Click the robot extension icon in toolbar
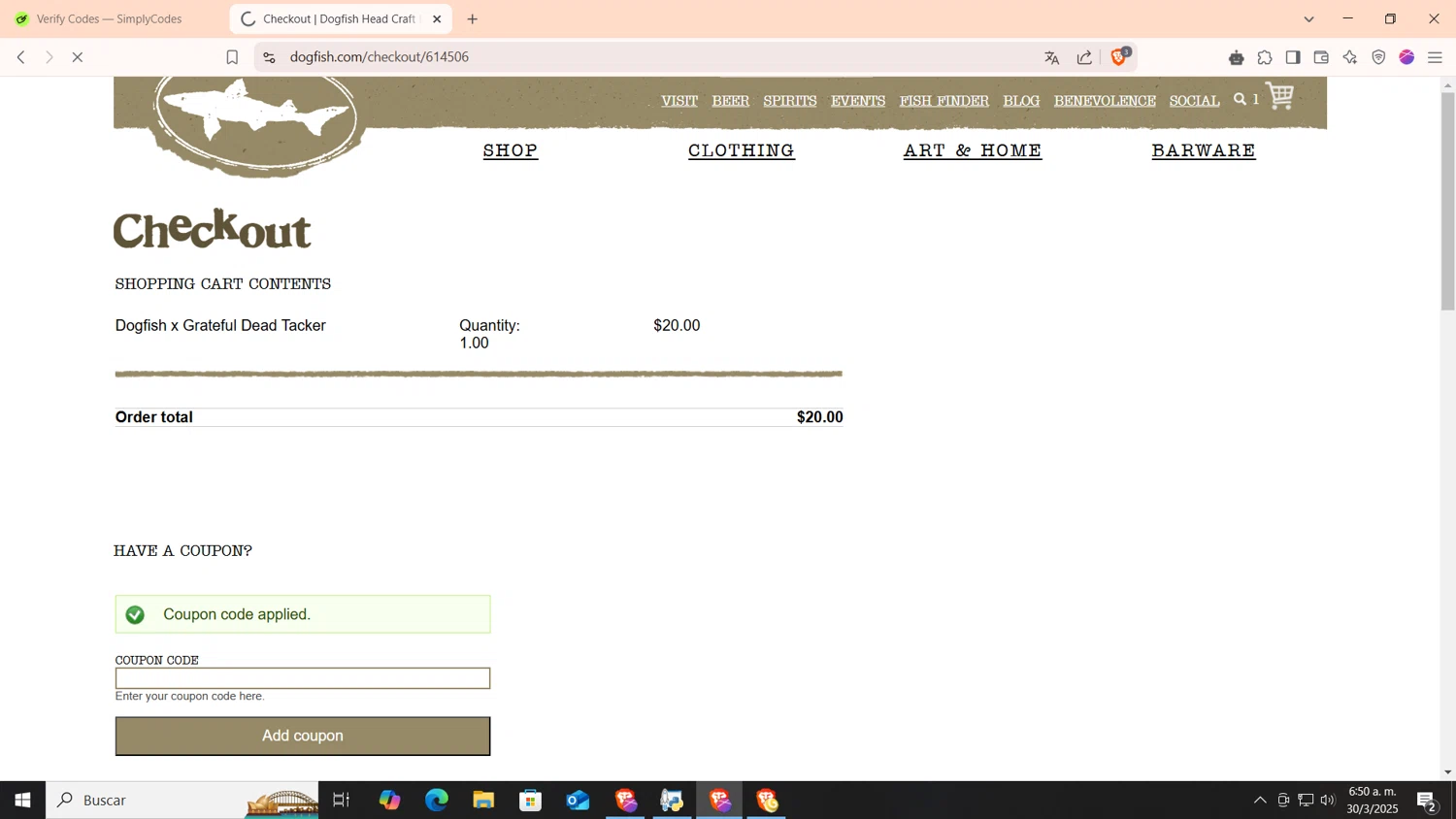 pyautogui.click(x=1236, y=57)
